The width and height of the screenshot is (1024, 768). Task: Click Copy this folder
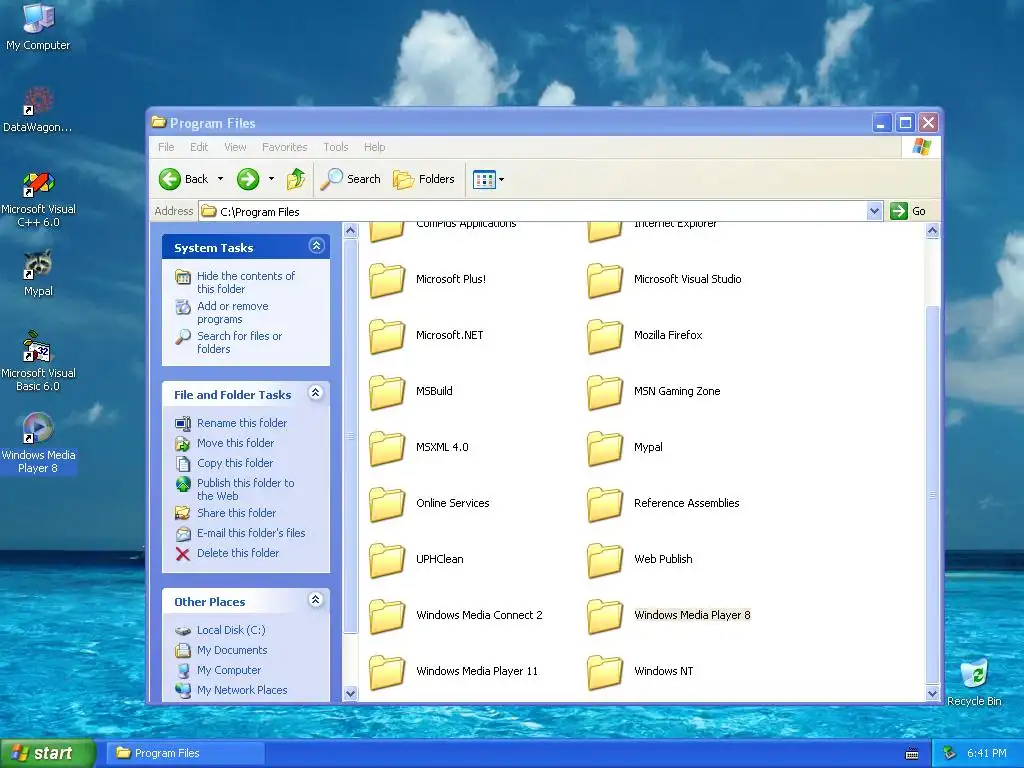point(235,463)
